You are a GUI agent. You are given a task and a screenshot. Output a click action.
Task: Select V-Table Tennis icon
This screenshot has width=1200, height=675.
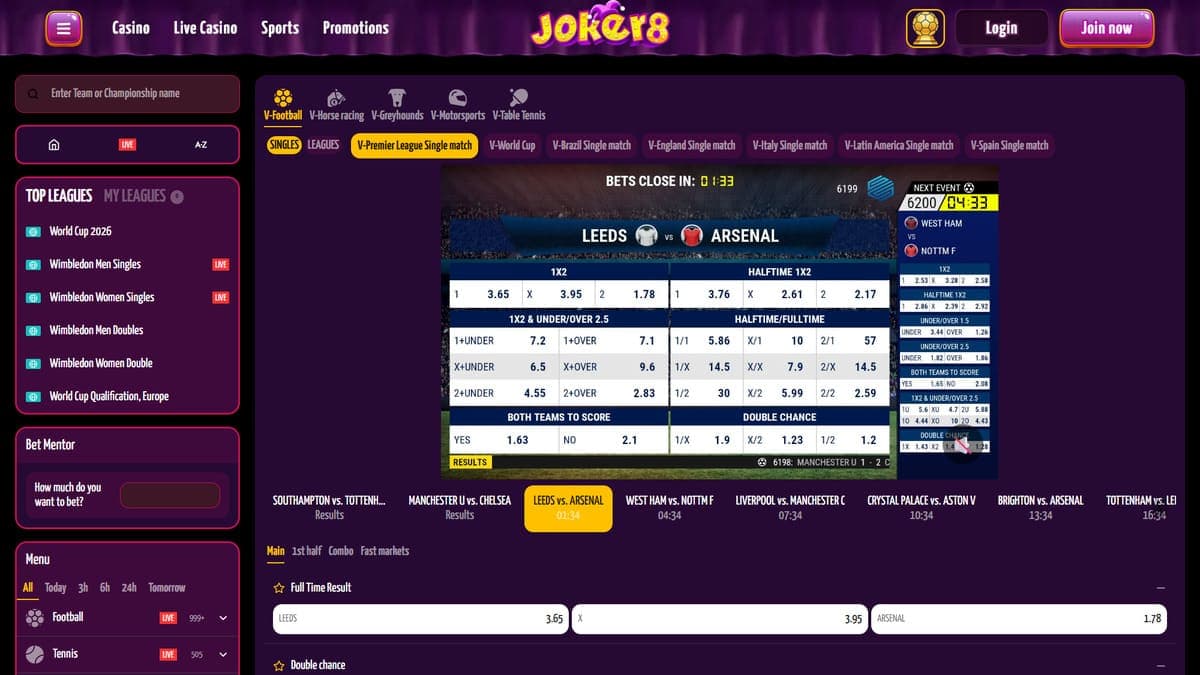pyautogui.click(x=518, y=98)
